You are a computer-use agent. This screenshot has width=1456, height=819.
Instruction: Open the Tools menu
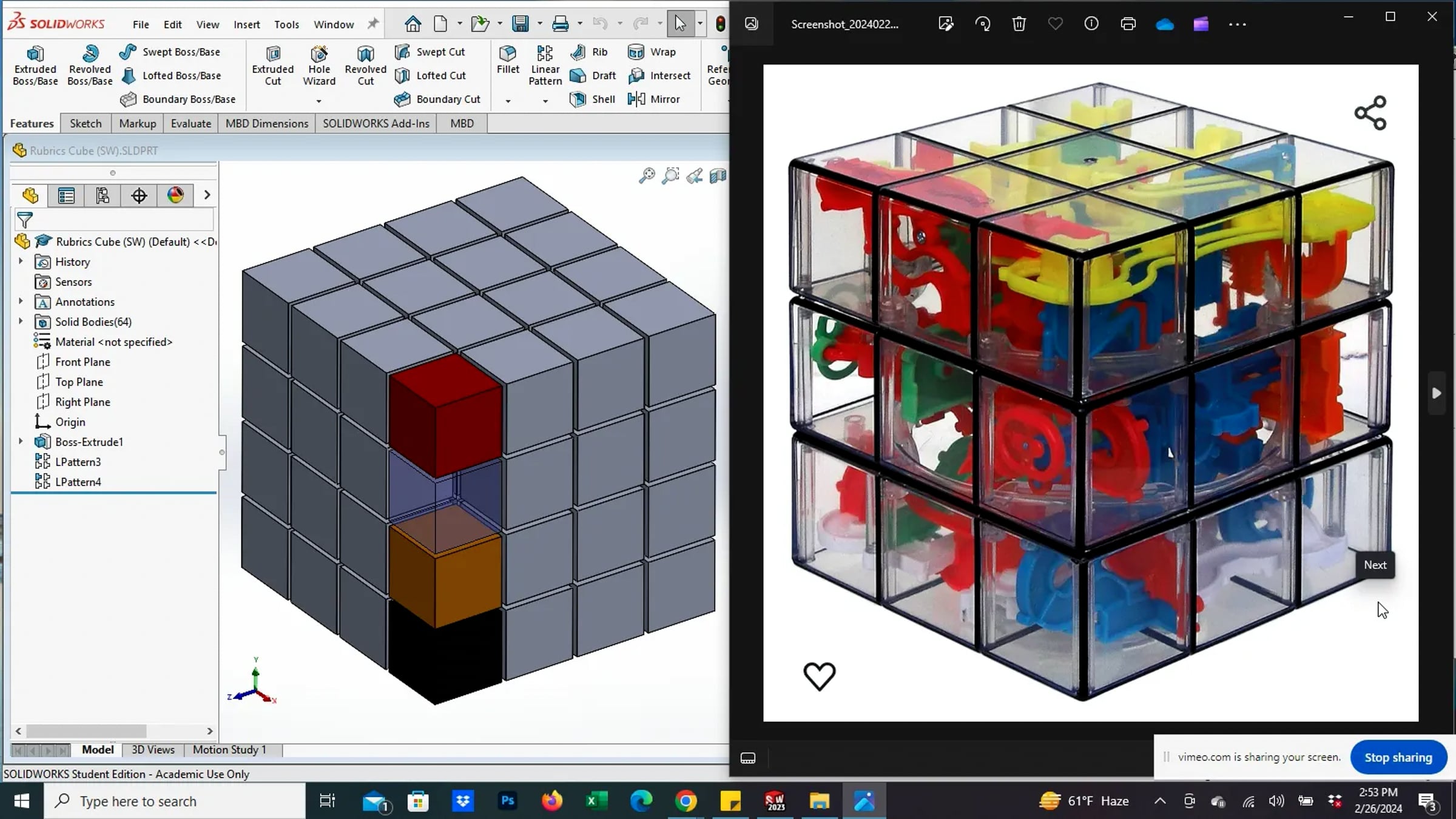point(286,24)
